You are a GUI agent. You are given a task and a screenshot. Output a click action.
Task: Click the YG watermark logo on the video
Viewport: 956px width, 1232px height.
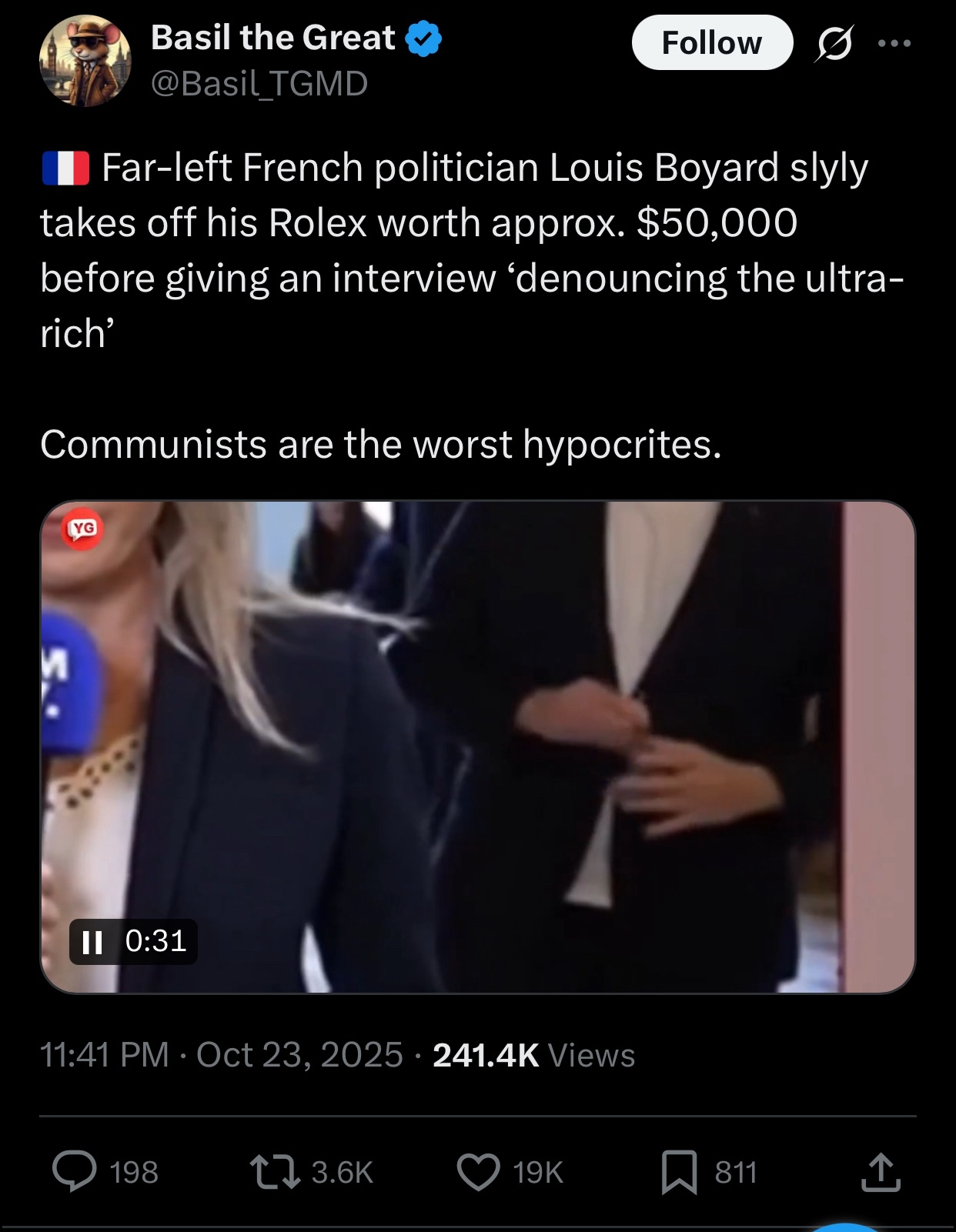pyautogui.click(x=82, y=528)
